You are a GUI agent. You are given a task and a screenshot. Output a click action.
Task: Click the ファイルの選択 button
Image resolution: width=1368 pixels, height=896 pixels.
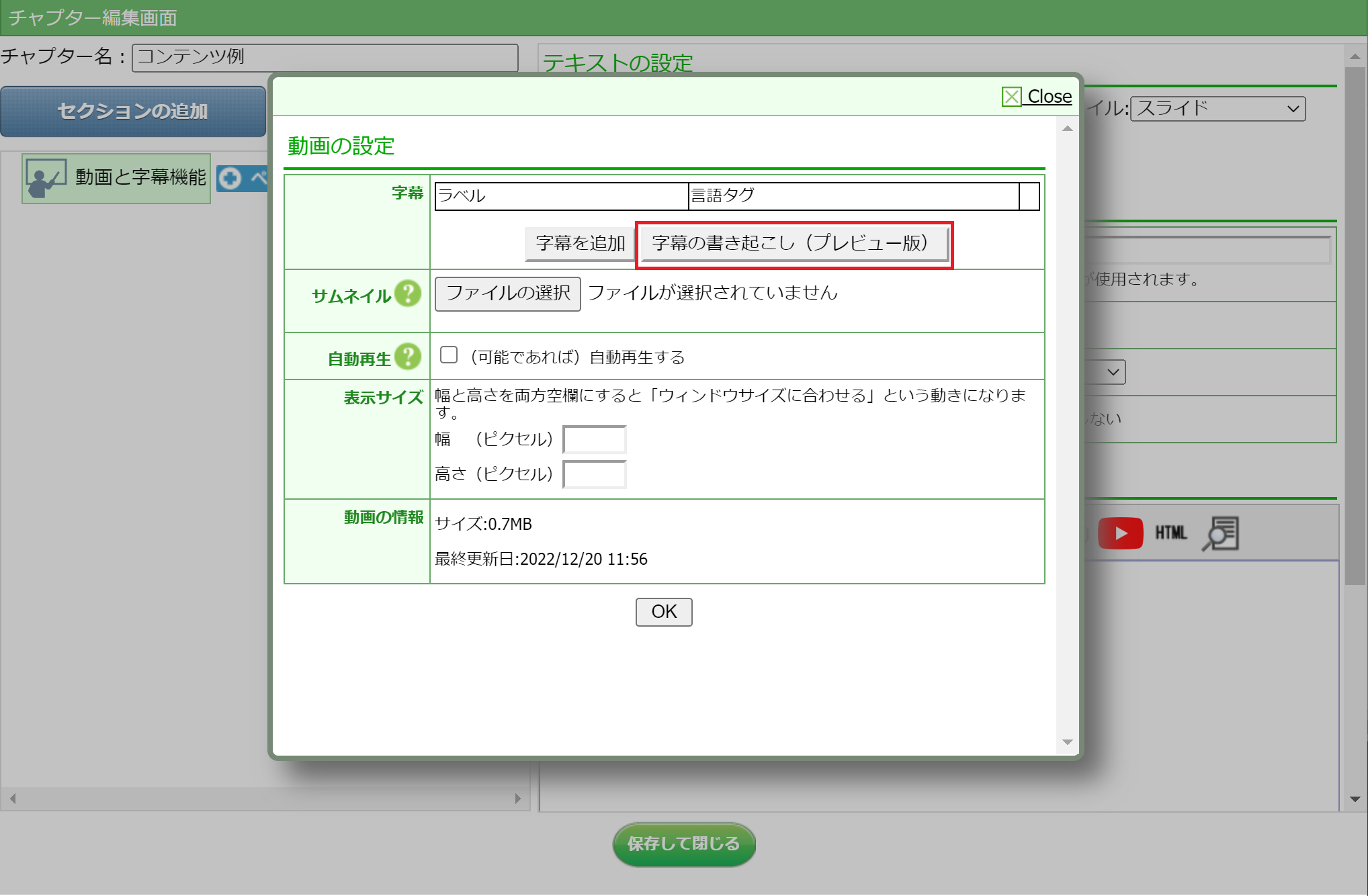click(x=508, y=294)
